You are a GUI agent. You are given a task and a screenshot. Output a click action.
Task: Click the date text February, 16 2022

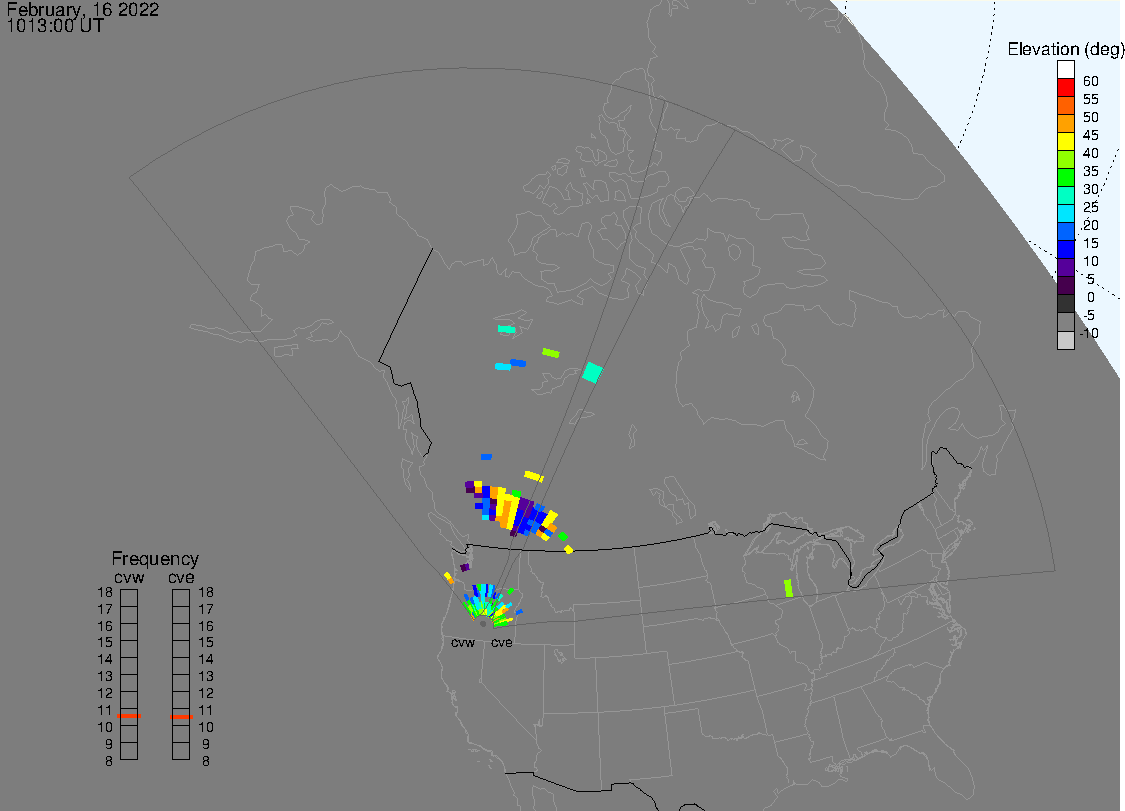point(83,9)
